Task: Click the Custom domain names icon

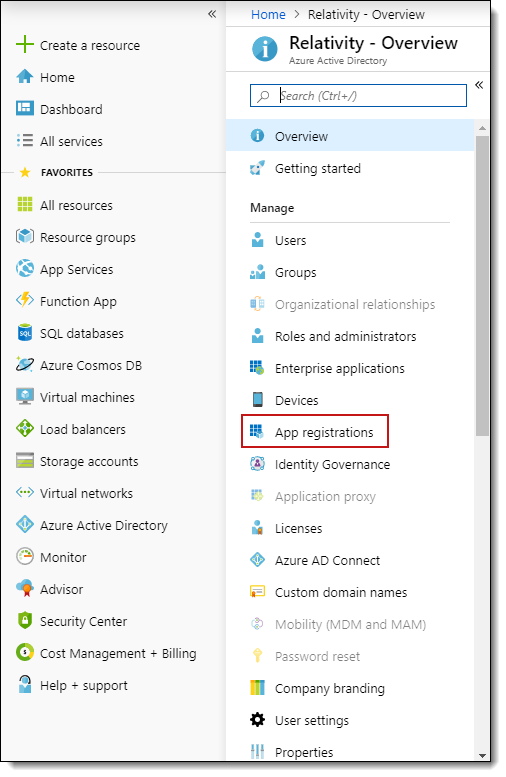Action: 257,592
